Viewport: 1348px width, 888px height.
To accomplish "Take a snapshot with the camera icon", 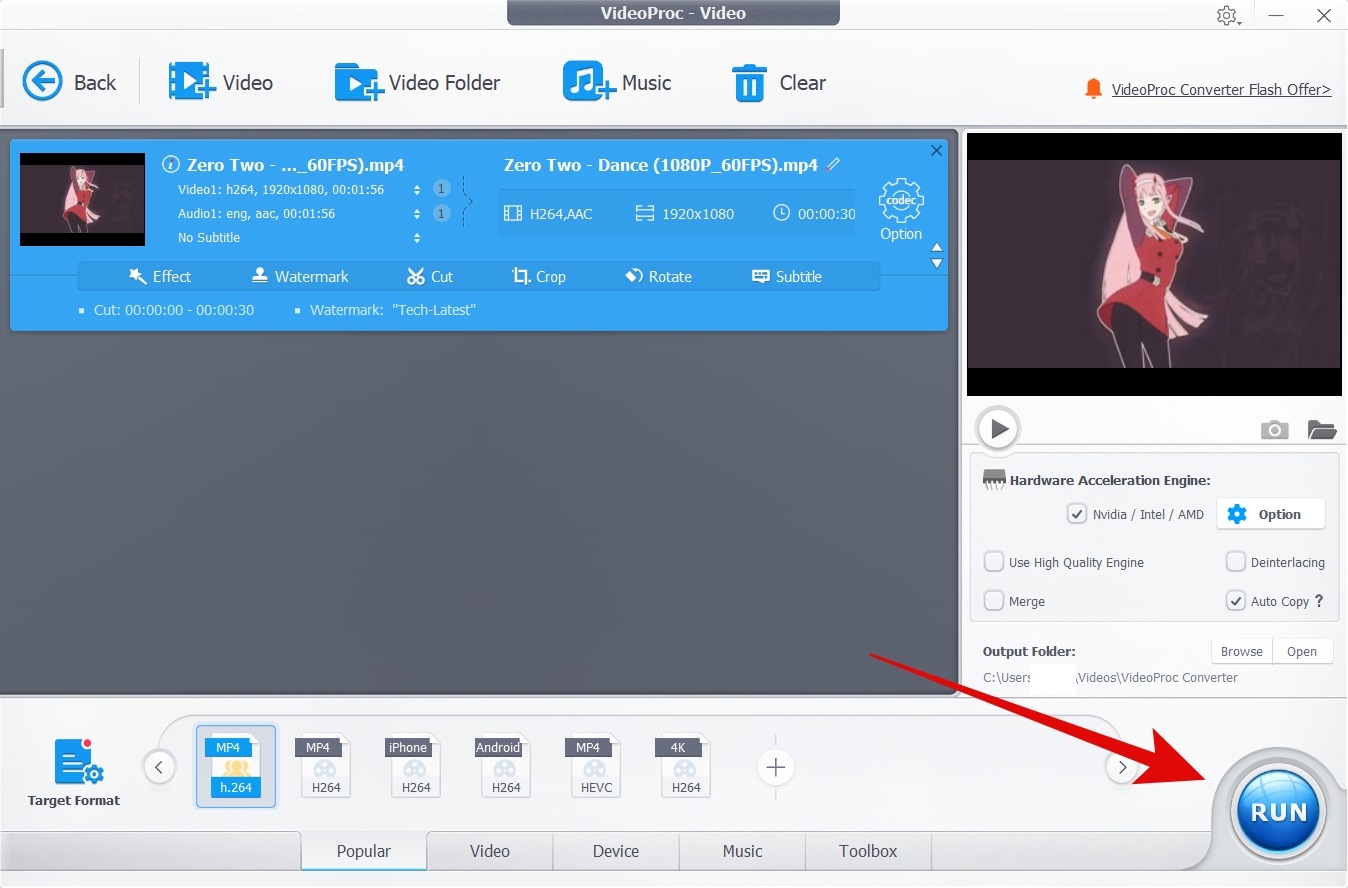I will pyautogui.click(x=1274, y=430).
